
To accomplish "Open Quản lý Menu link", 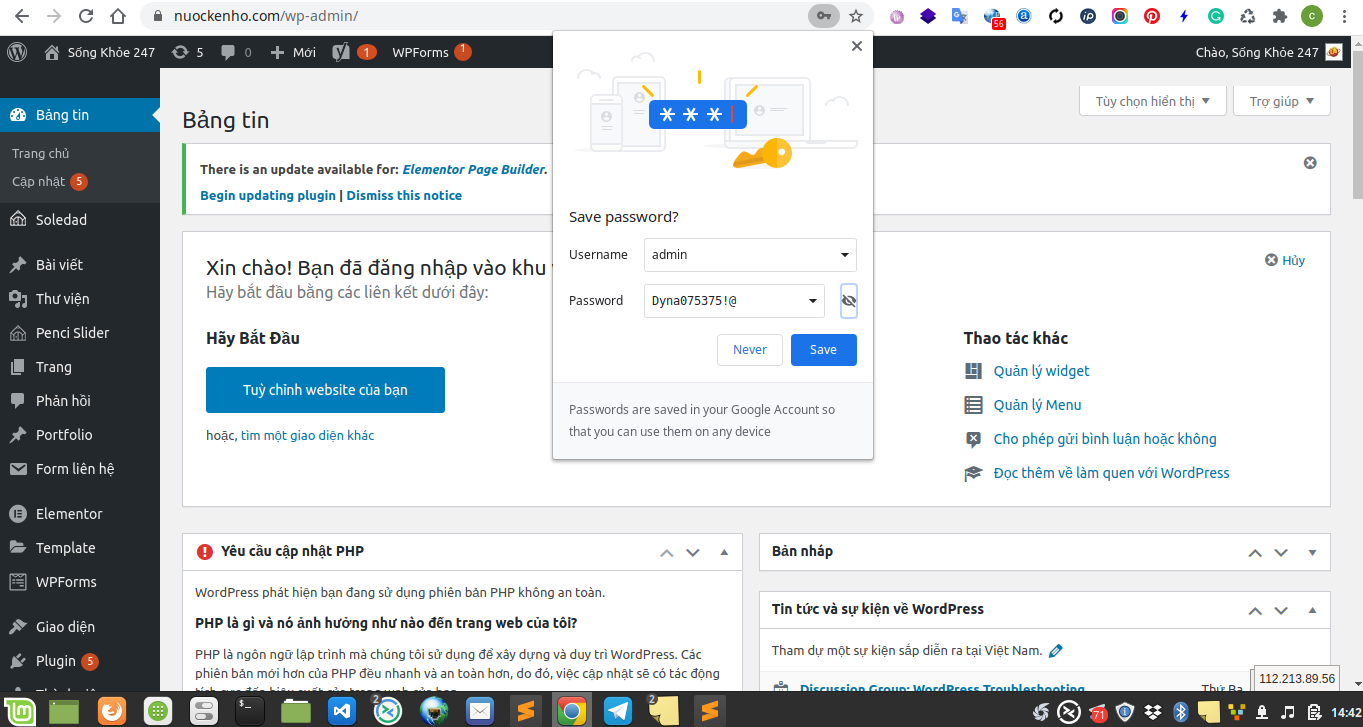I will point(1037,405).
